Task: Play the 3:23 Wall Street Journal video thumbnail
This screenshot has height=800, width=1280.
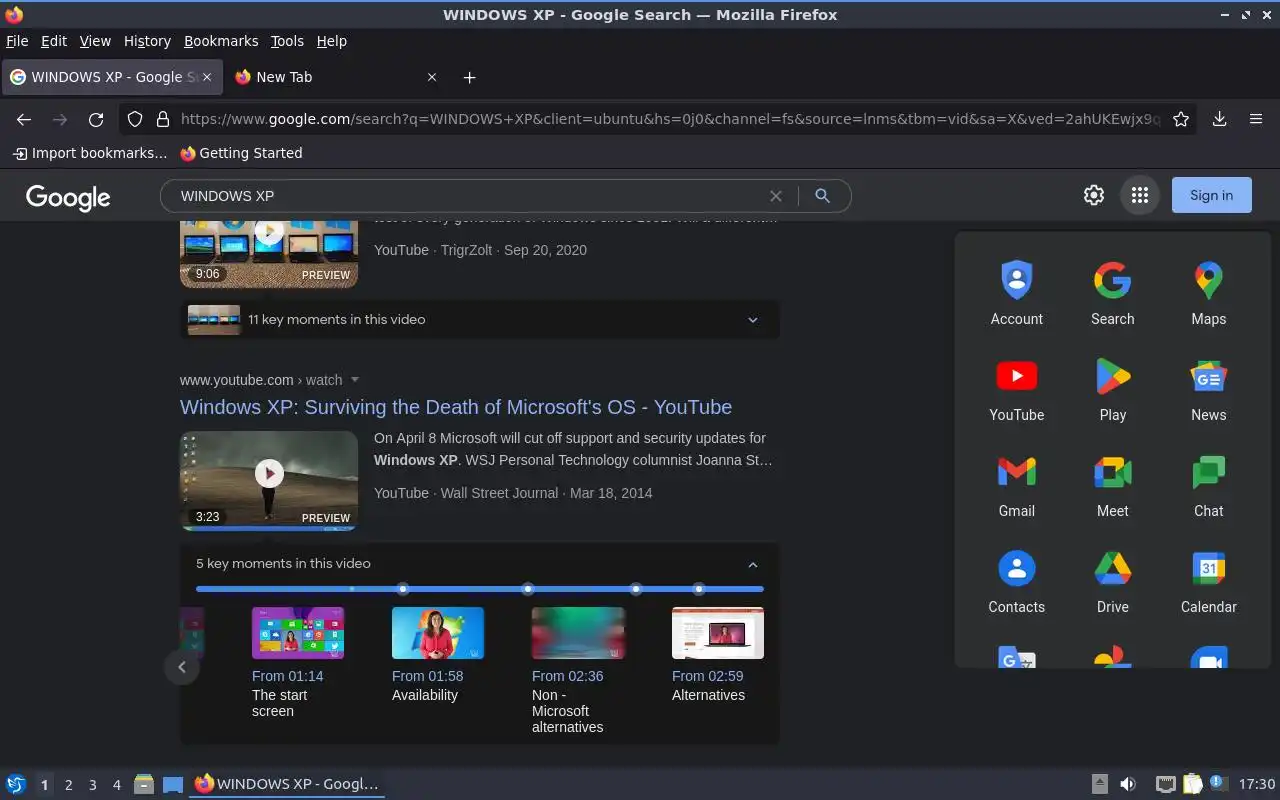Action: [x=269, y=480]
